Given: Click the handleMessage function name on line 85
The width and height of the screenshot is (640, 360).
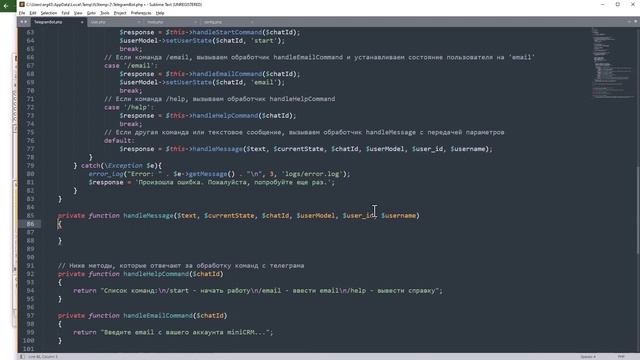Looking at the screenshot, I should tap(148, 216).
